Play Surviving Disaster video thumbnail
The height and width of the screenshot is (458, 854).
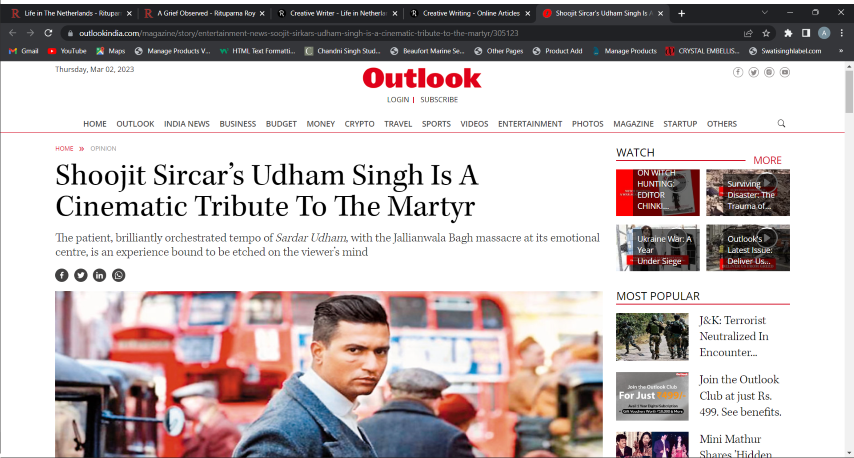pyautogui.click(x=748, y=192)
